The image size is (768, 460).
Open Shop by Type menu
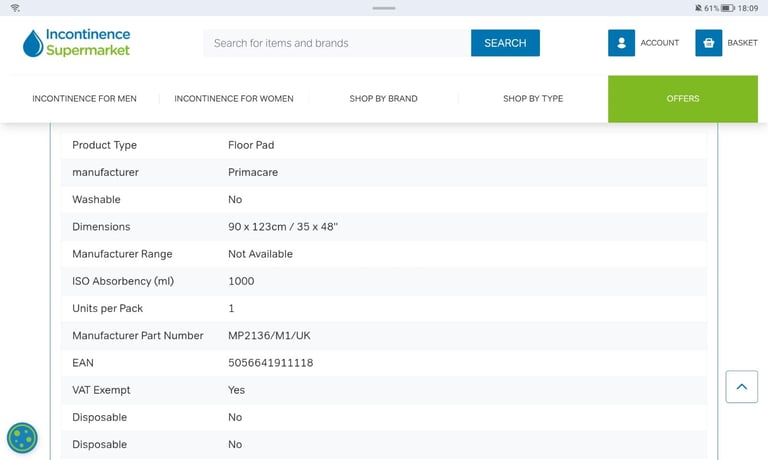pyautogui.click(x=533, y=98)
